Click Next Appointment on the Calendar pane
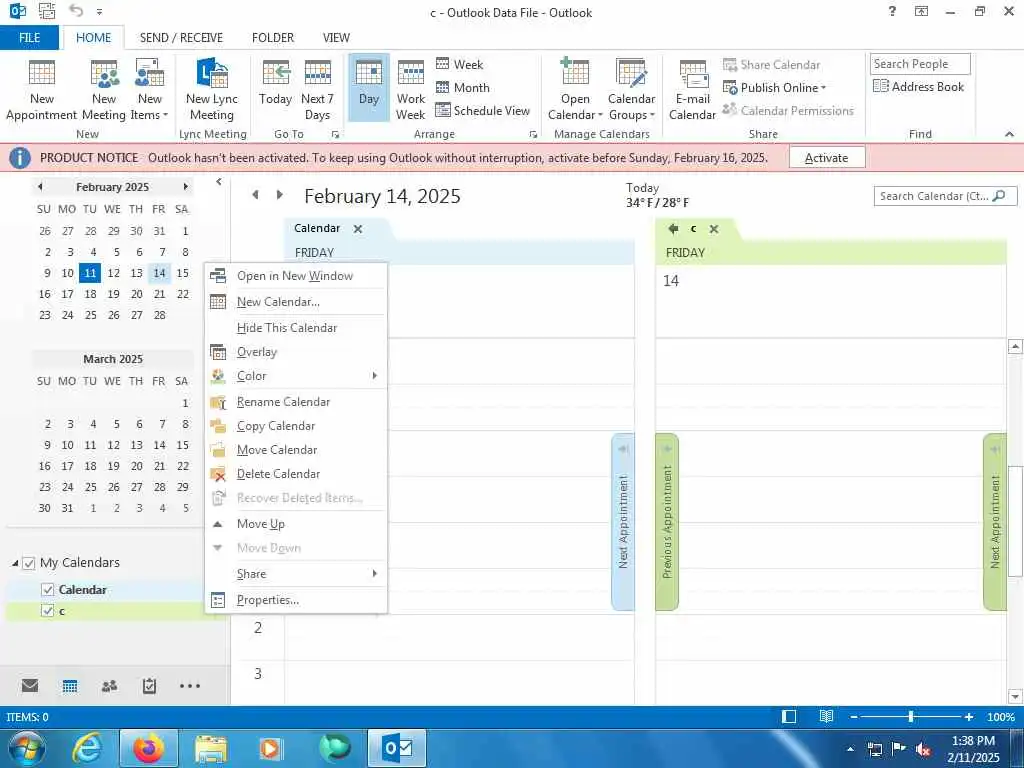 [x=623, y=522]
